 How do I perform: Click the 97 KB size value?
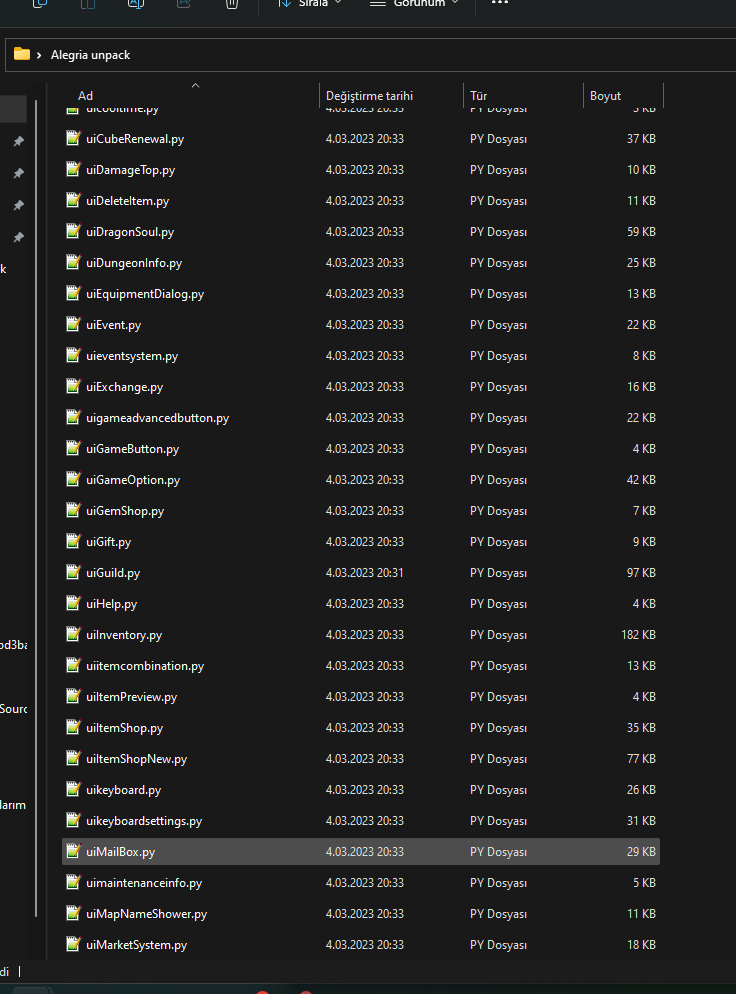641,572
